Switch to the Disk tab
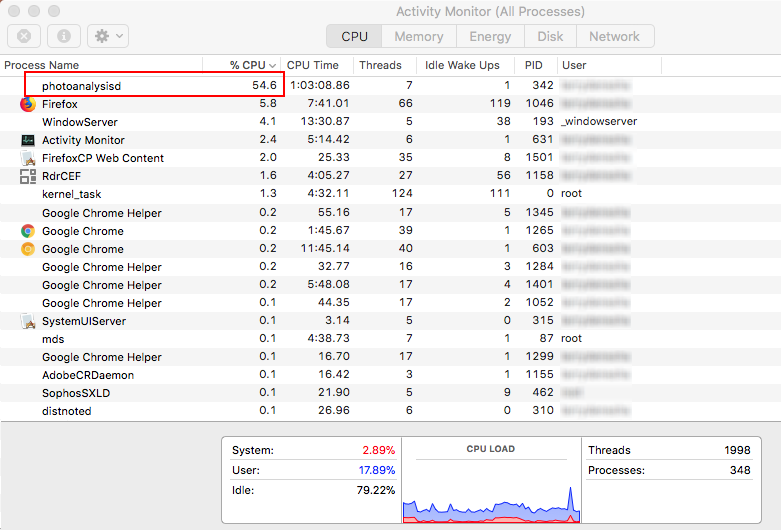The image size is (781, 530). tap(550, 36)
